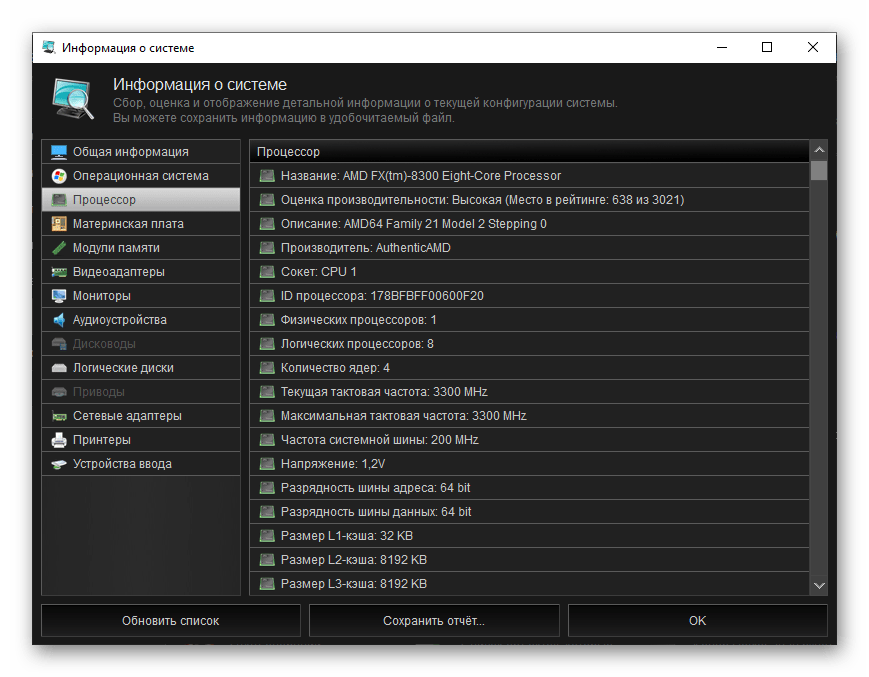Click the chip icon on the Название row
The height and width of the screenshot is (677, 869).
(267, 176)
